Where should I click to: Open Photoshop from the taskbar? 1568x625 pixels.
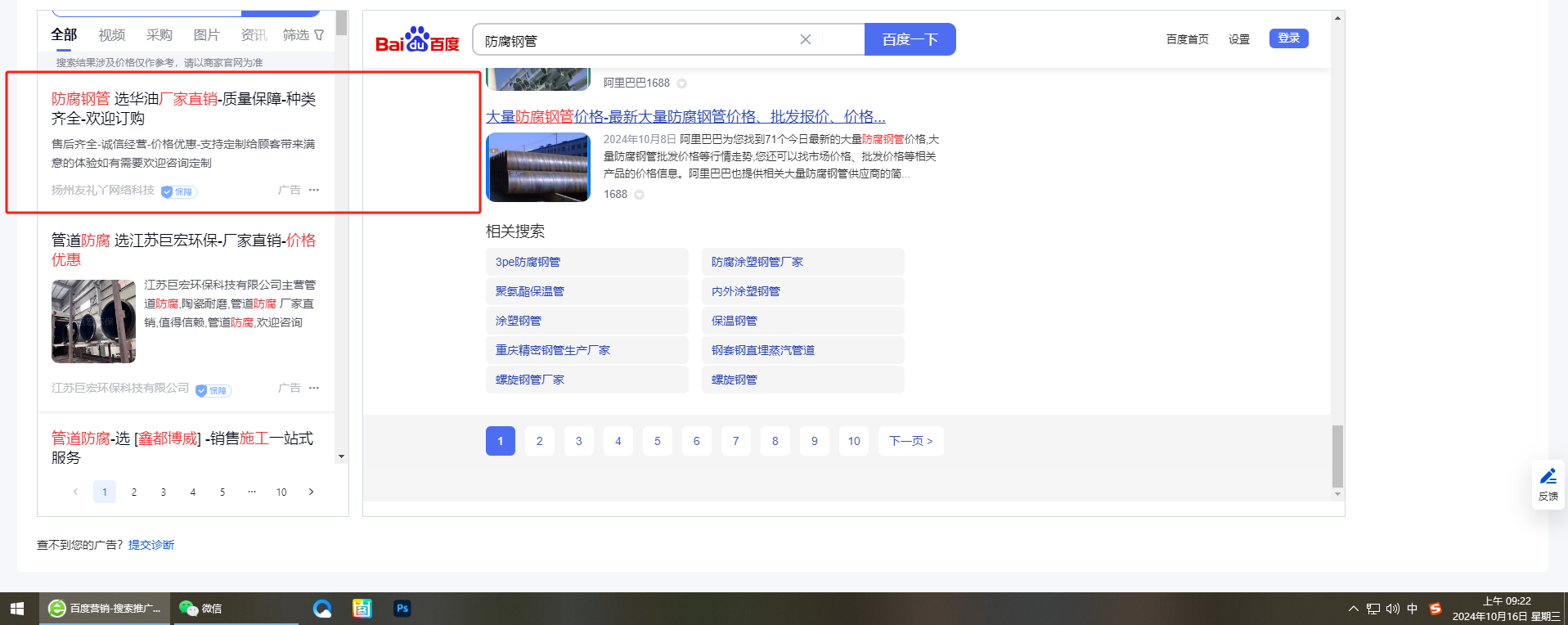[402, 609]
